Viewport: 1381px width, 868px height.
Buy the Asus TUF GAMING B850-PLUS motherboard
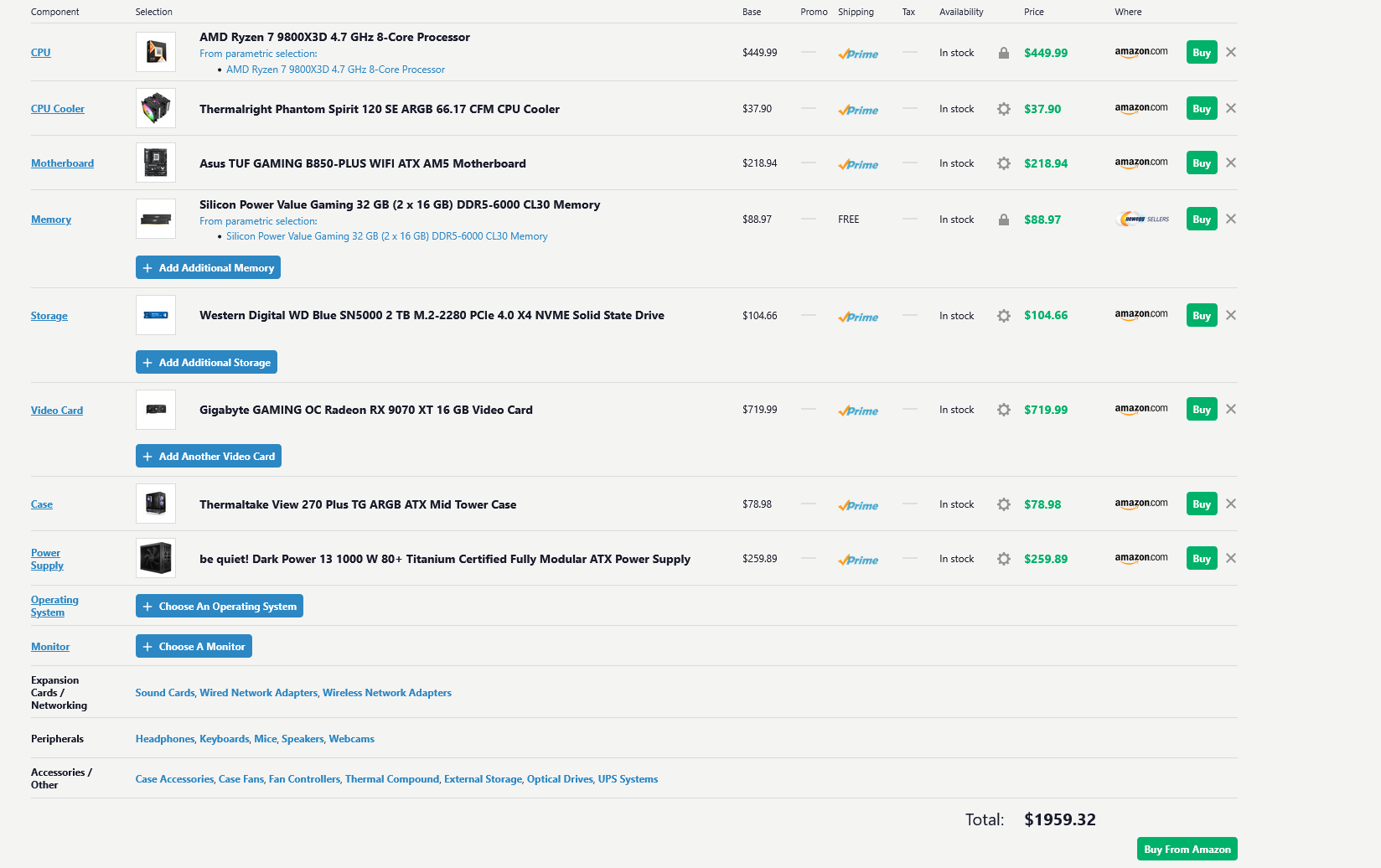[1202, 163]
